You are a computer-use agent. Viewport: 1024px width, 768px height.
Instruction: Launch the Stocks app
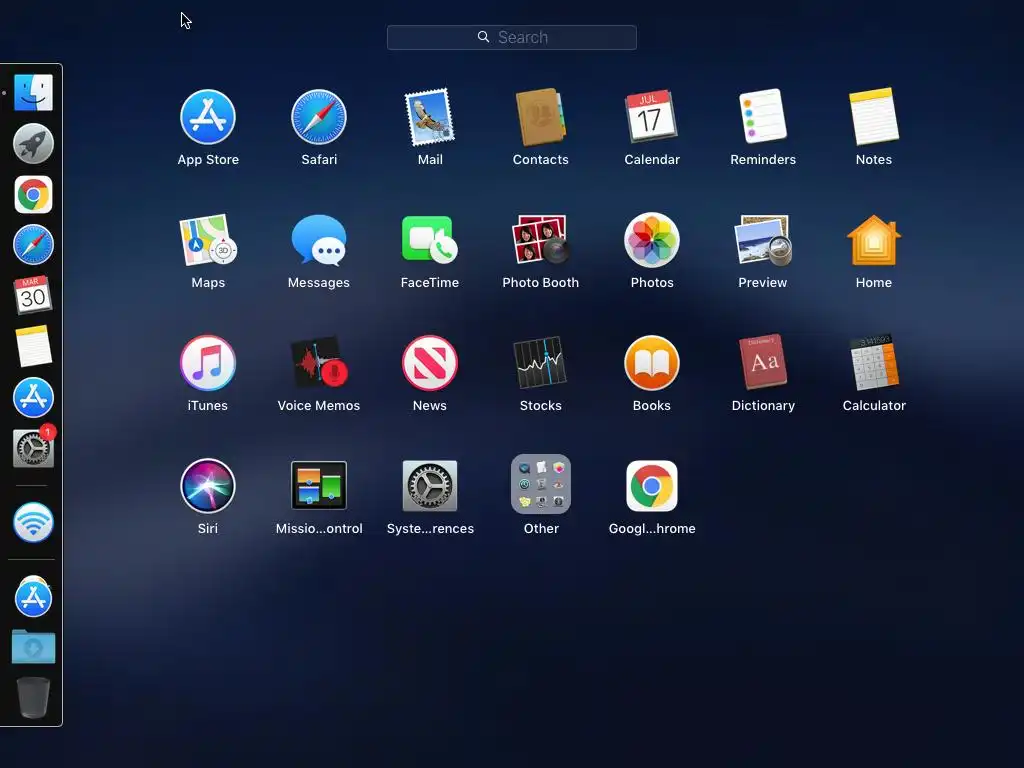541,363
